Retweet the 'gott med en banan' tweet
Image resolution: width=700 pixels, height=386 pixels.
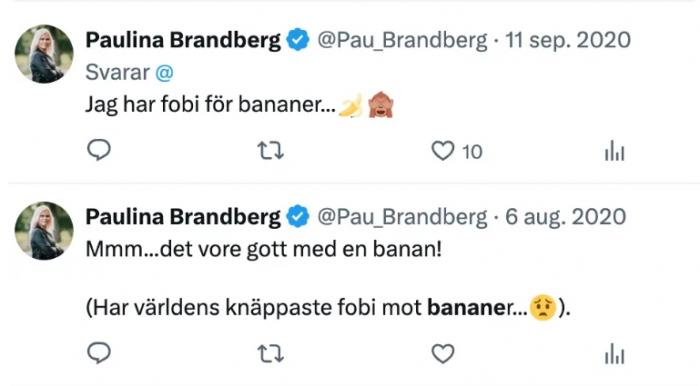tap(271, 354)
